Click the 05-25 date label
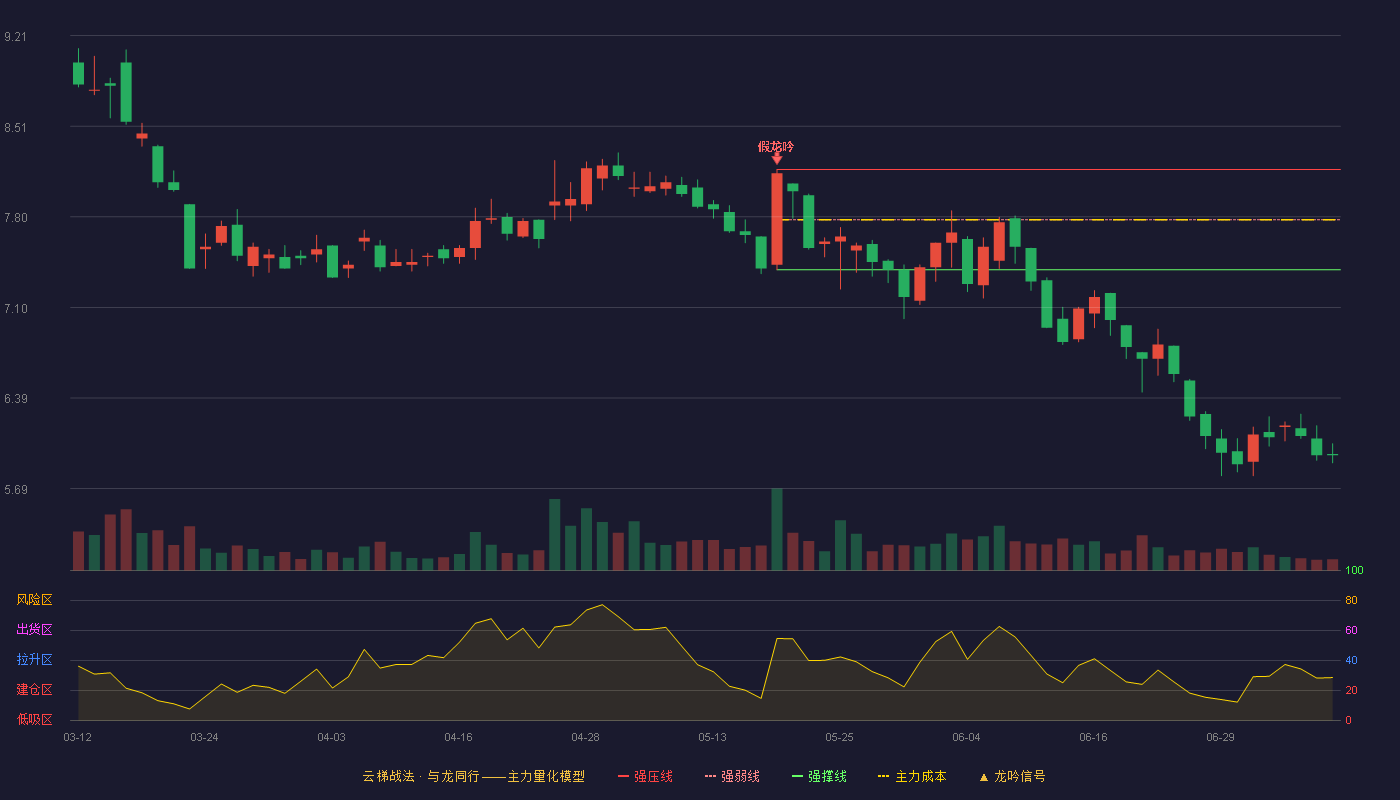The image size is (1400, 800). tap(839, 737)
